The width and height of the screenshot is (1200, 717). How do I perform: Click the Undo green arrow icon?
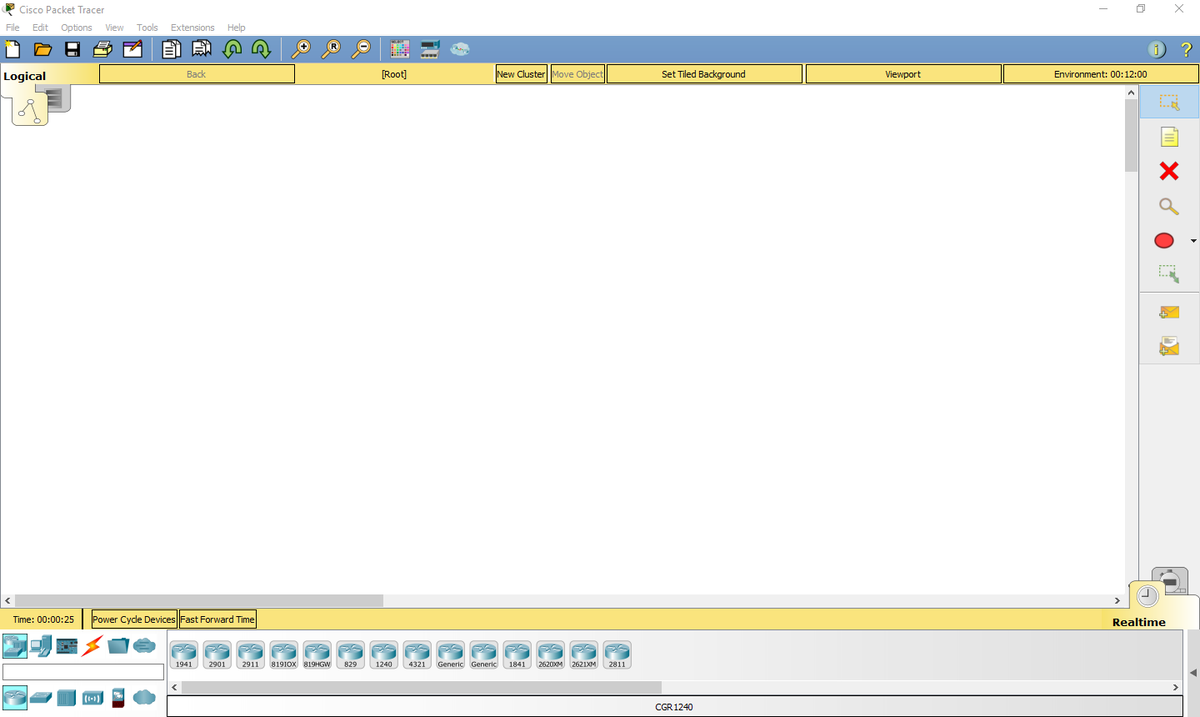(231, 48)
